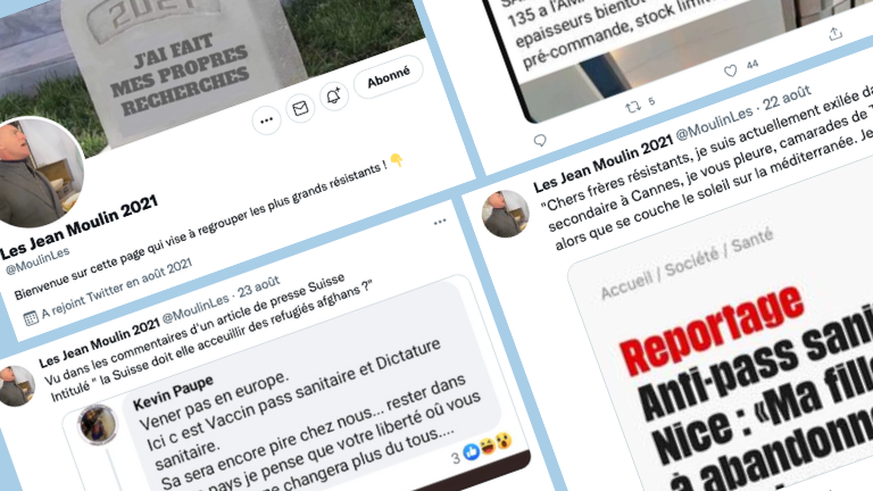Click the Kevin Paupe commenter name
Image resolution: width=873 pixels, height=491 pixels.
tap(173, 392)
